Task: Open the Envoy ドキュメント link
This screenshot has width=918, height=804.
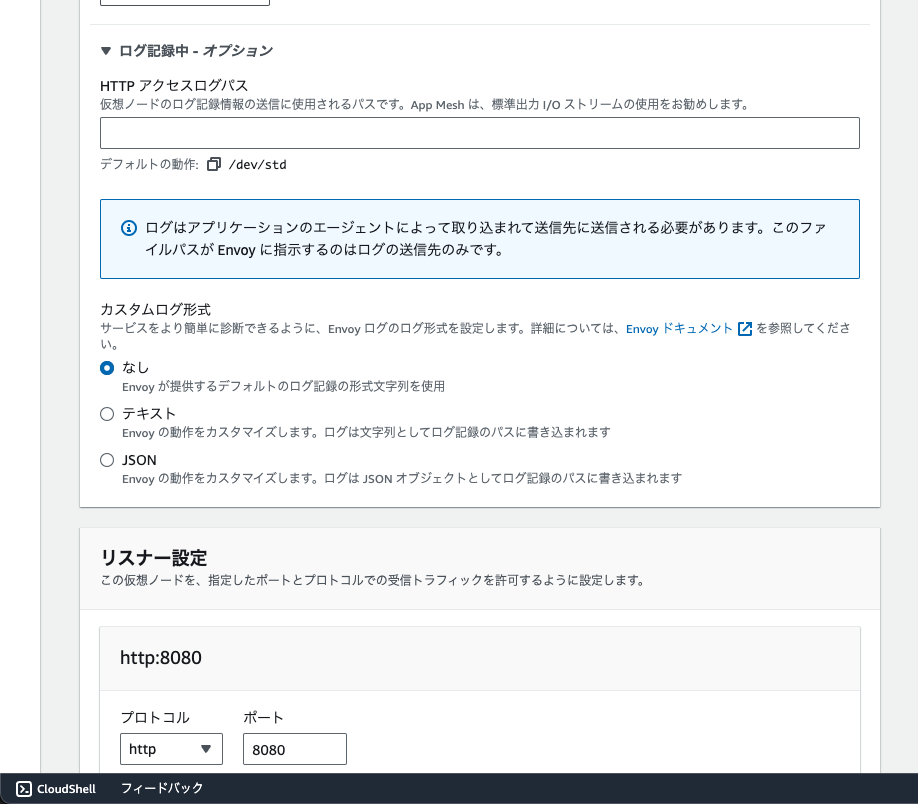Action: tap(679, 329)
